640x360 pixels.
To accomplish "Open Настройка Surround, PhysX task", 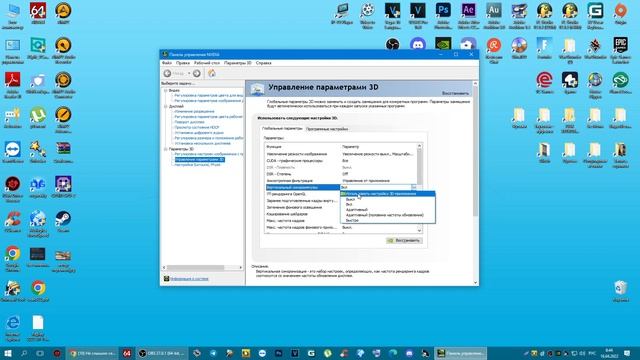I will [197, 165].
